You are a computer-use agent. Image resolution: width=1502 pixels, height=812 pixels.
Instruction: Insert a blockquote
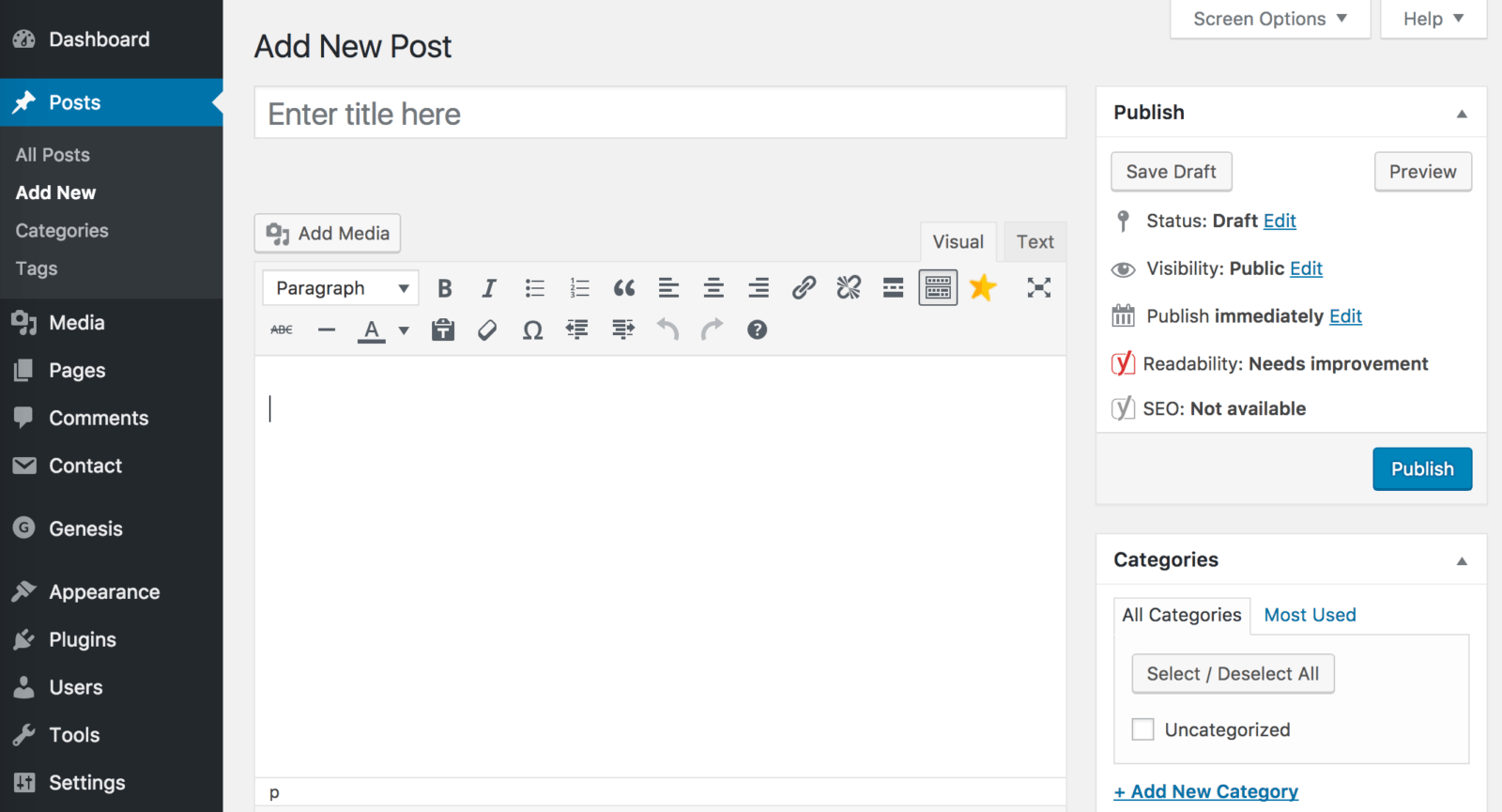624,288
